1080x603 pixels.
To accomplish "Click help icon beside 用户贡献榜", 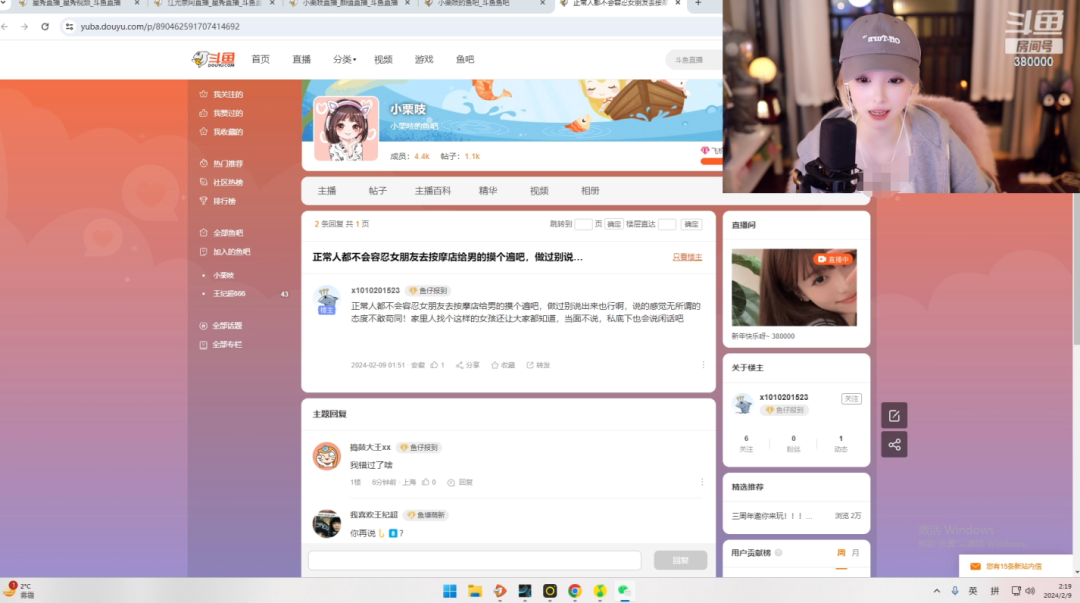I will point(778,553).
